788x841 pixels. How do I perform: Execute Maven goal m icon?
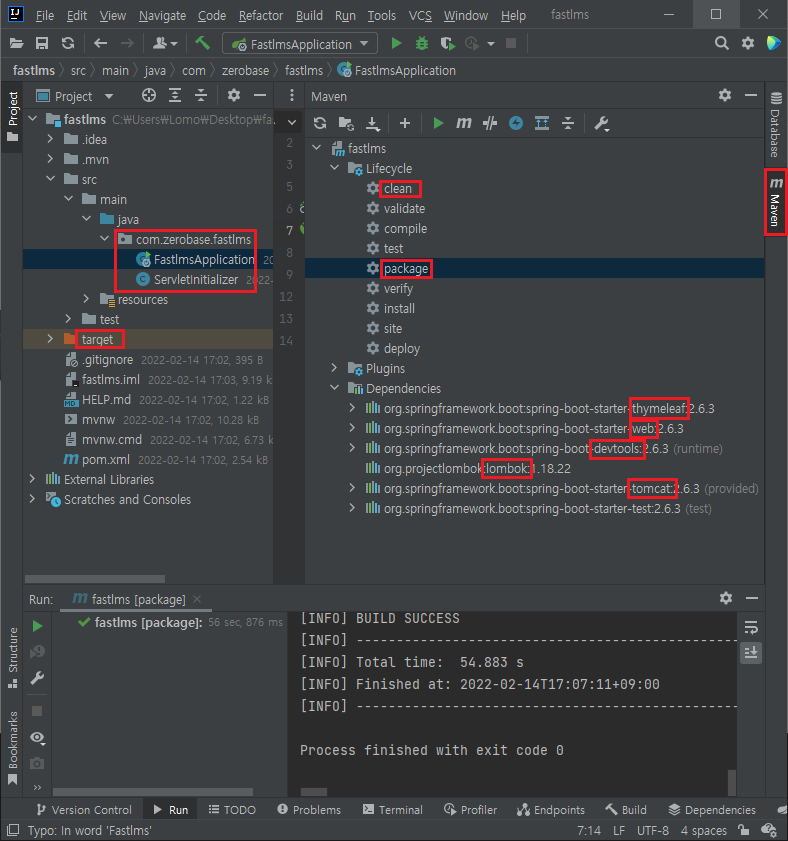coord(463,123)
